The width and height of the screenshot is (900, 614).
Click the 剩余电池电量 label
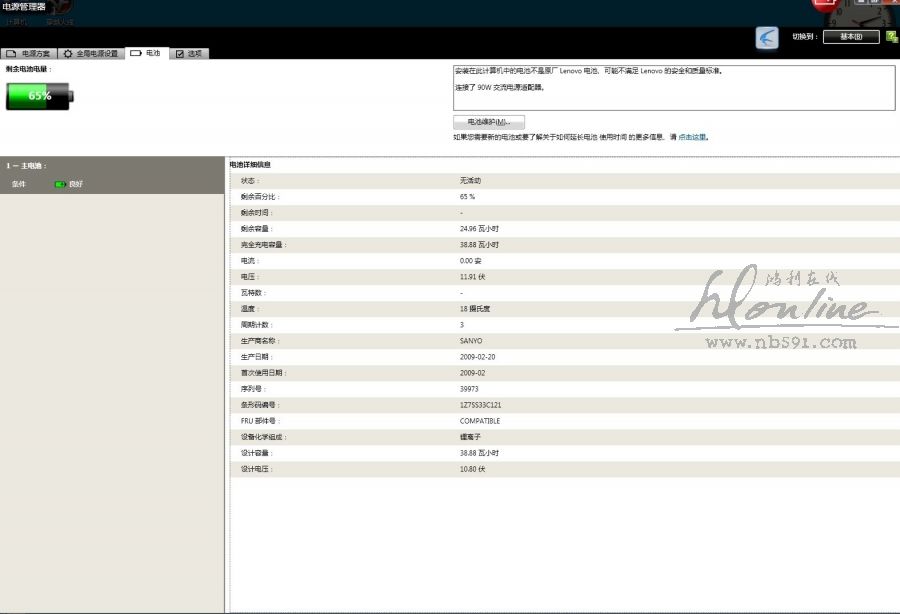point(29,69)
